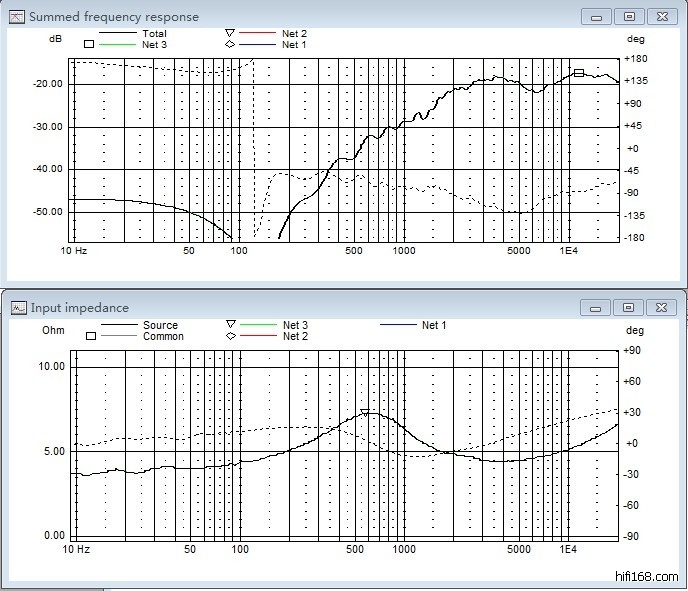Select the Net 1 legend entry in the impedance window
This screenshot has width=688, height=591.
coord(433,325)
